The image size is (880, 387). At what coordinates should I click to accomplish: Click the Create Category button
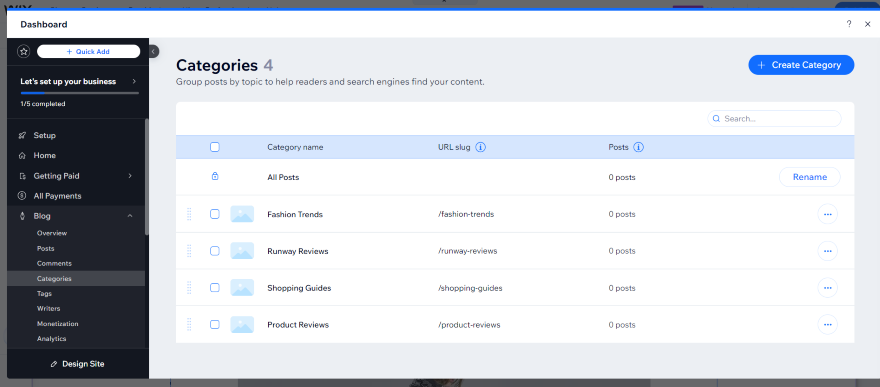coord(801,65)
